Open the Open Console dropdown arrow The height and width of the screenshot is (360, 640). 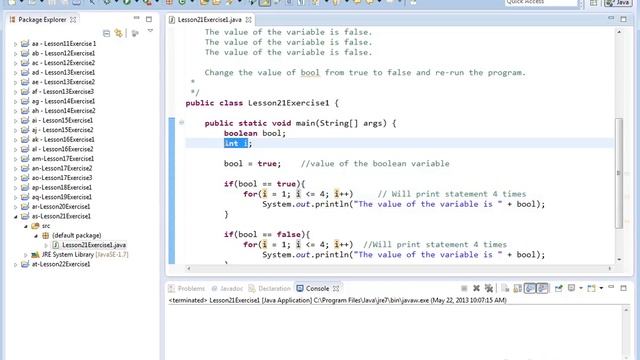[601, 289]
